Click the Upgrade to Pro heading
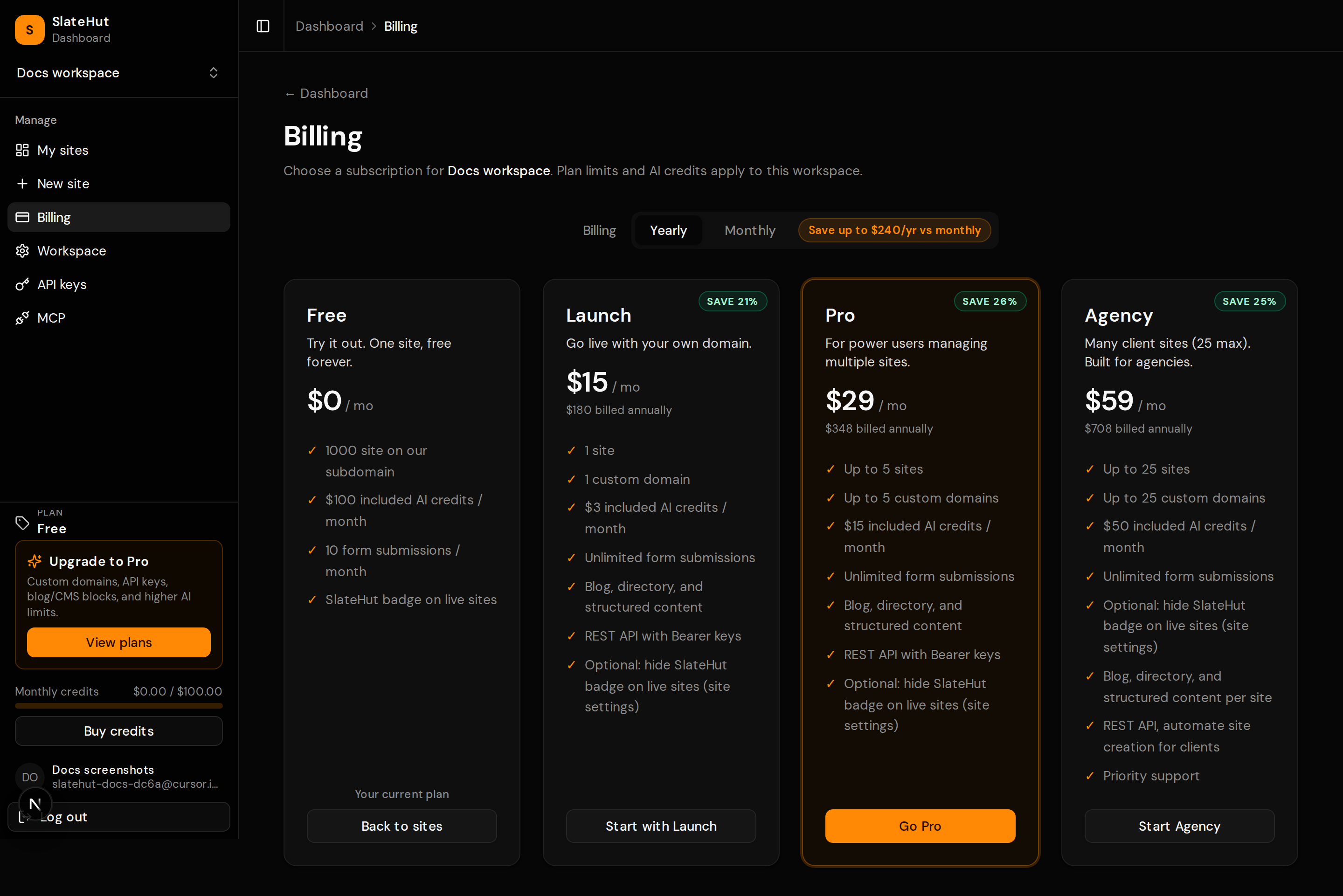This screenshot has height=896, width=1343. tap(99, 561)
